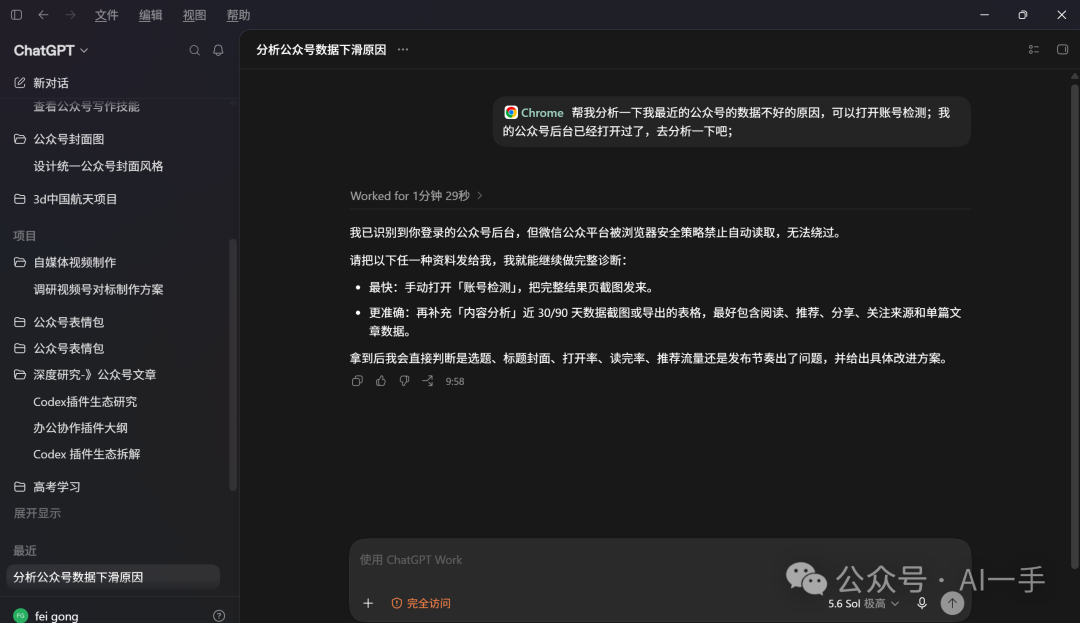Toggle the right side panel icon
The width and height of the screenshot is (1080, 623).
coord(1062,50)
